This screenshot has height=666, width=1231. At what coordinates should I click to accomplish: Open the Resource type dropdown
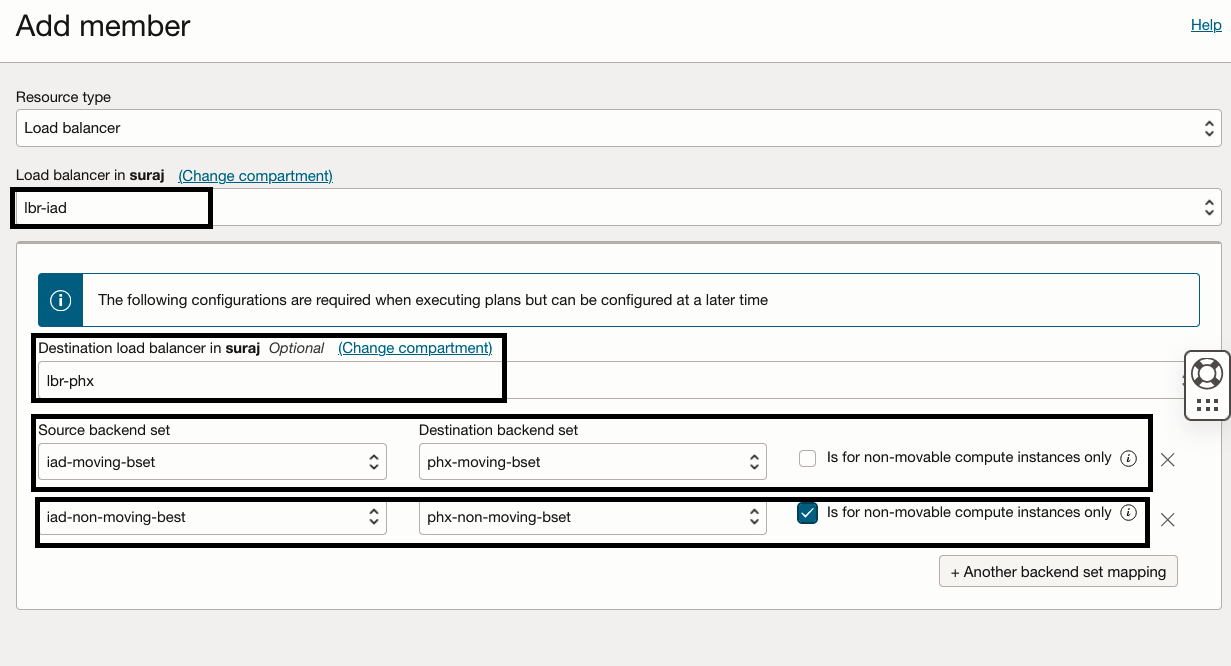coord(618,128)
